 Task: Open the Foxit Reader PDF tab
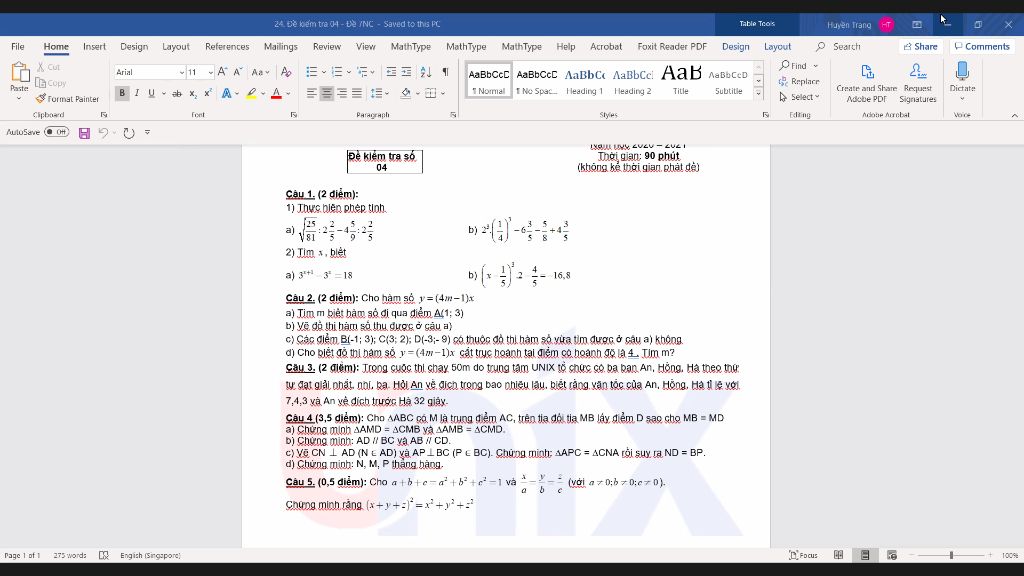click(672, 46)
